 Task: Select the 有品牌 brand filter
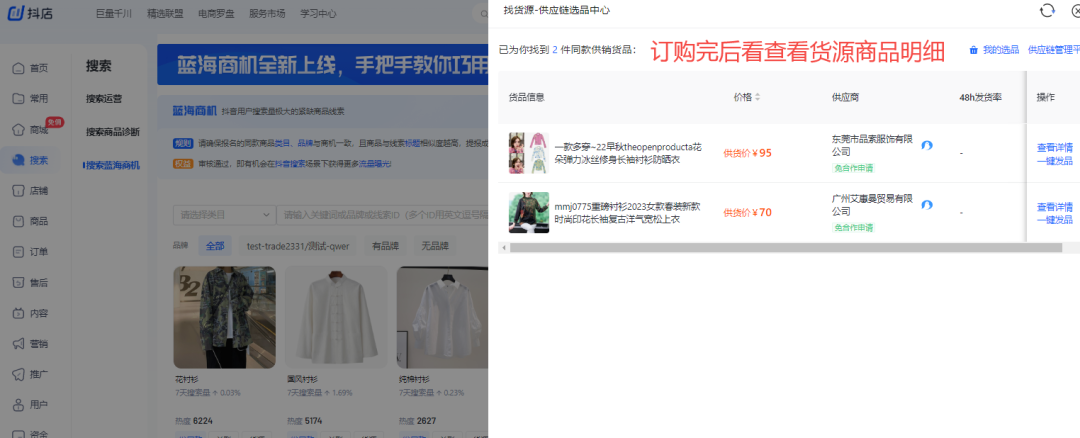pos(385,246)
